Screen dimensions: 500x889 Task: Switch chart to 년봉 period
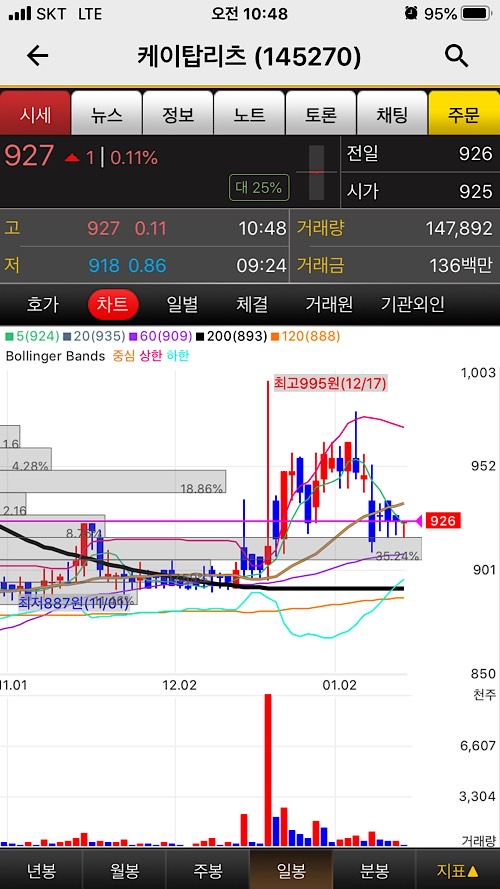click(x=41, y=870)
